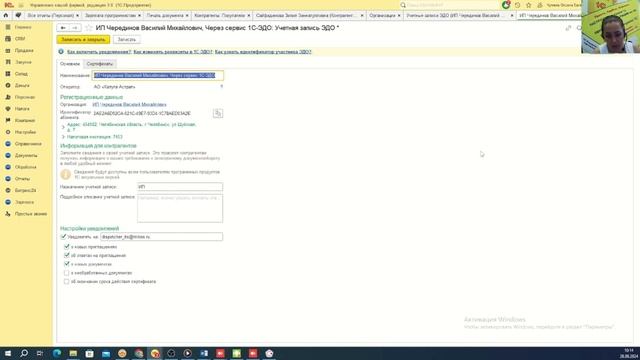640x360 pixels.
Task: Open 'Как изменить реквизиты в 1С-ЭДО?' link
Action: pyautogui.click(x=173, y=52)
